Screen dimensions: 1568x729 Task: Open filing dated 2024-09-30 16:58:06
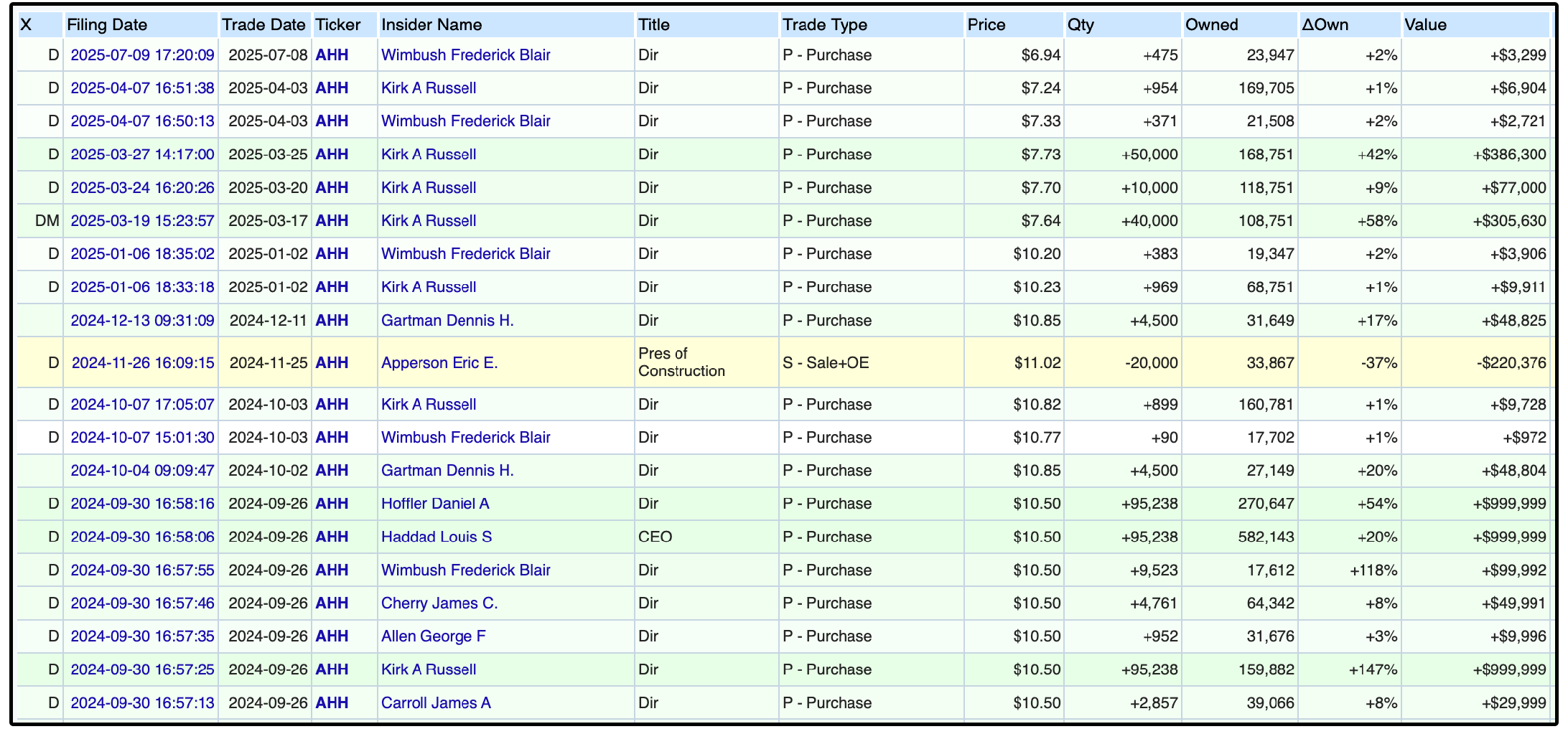[x=142, y=537]
